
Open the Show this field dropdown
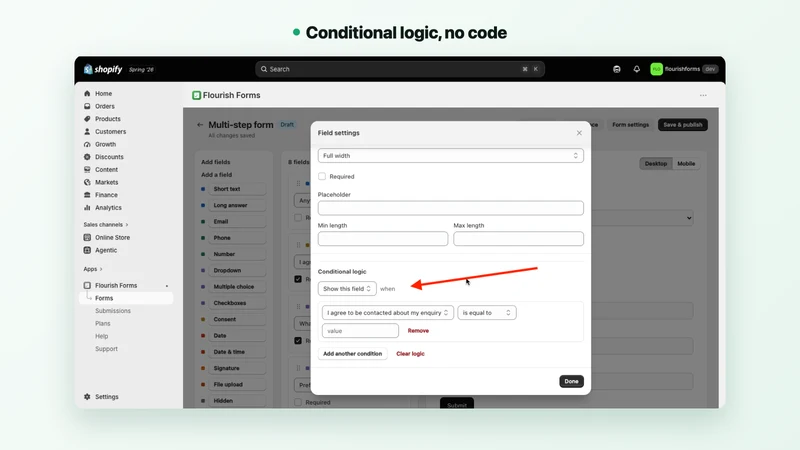click(x=347, y=289)
